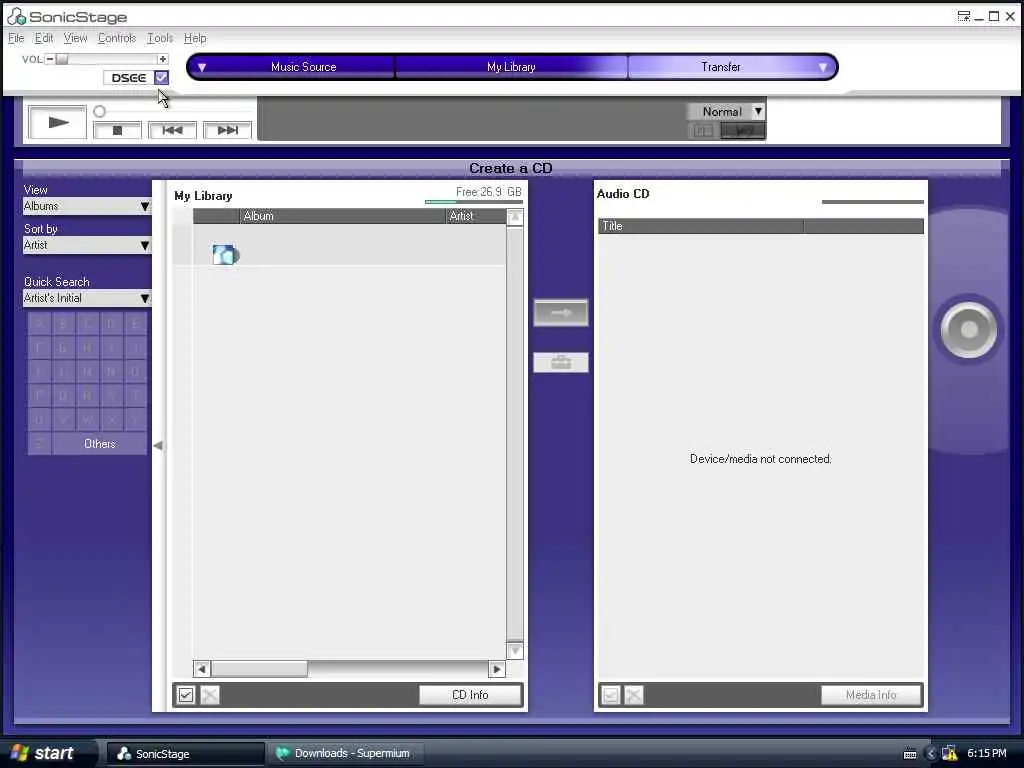Viewport: 1024px width, 768px height.
Task: Switch to the Music Source tab
Action: point(304,67)
